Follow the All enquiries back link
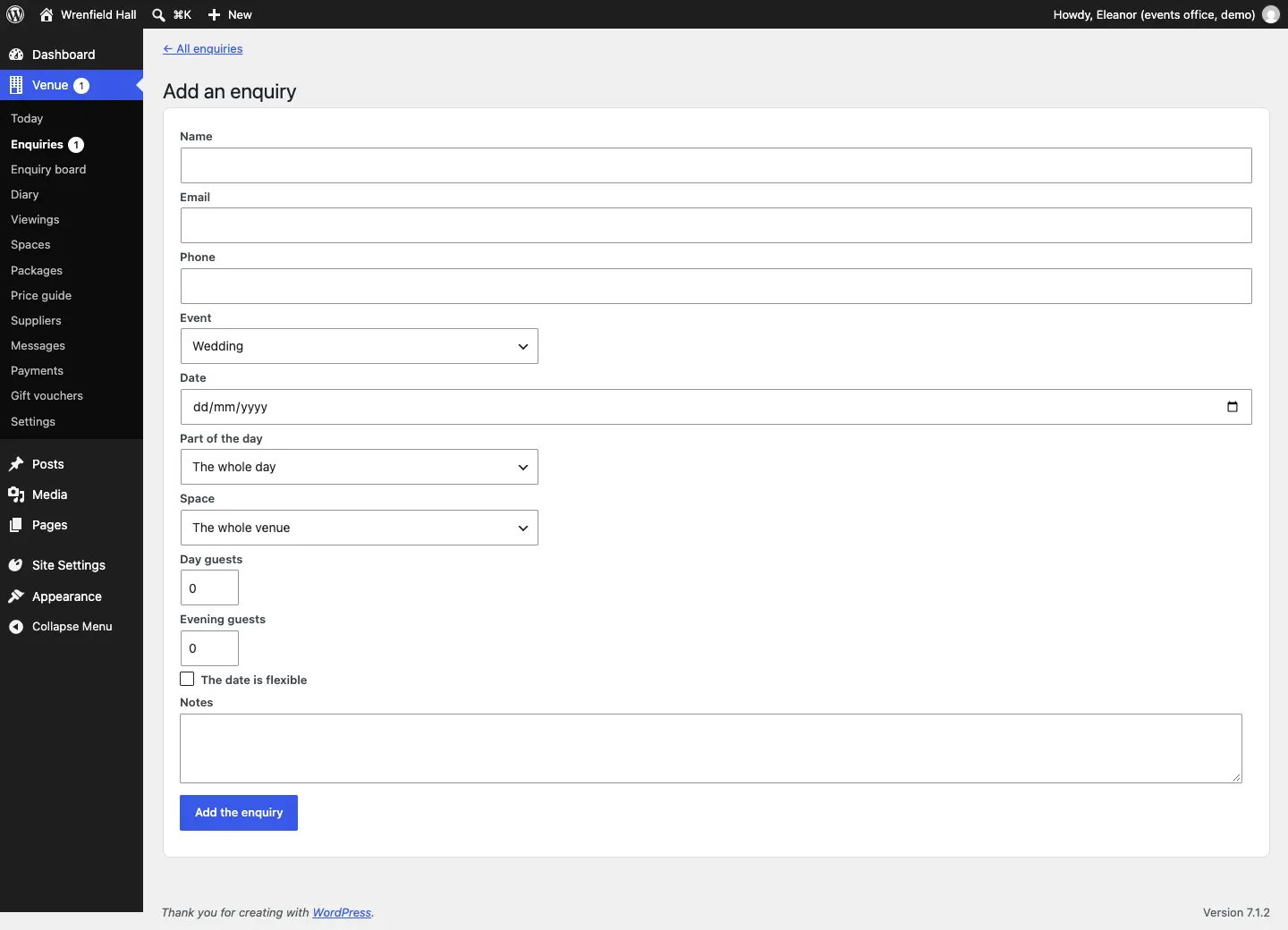Image resolution: width=1288 pixels, height=930 pixels. [203, 49]
